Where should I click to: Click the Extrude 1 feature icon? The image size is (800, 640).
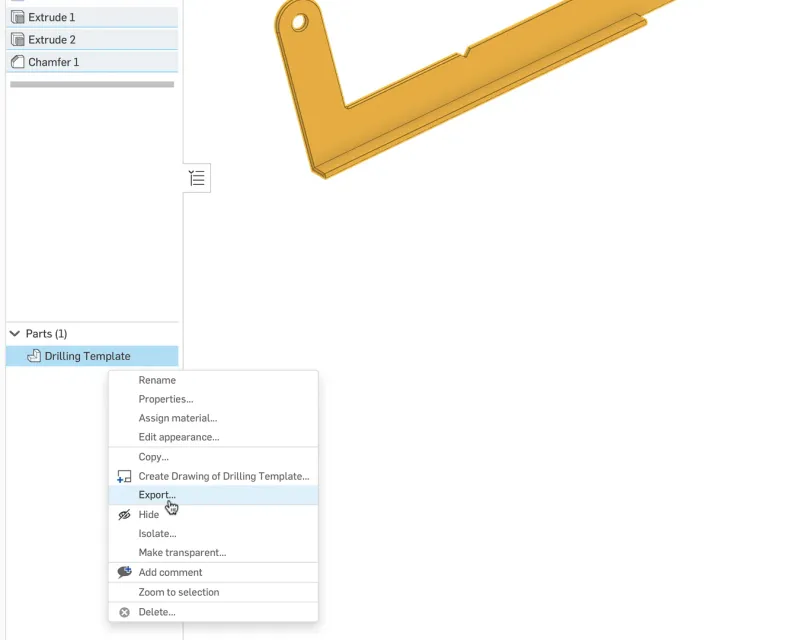point(17,17)
